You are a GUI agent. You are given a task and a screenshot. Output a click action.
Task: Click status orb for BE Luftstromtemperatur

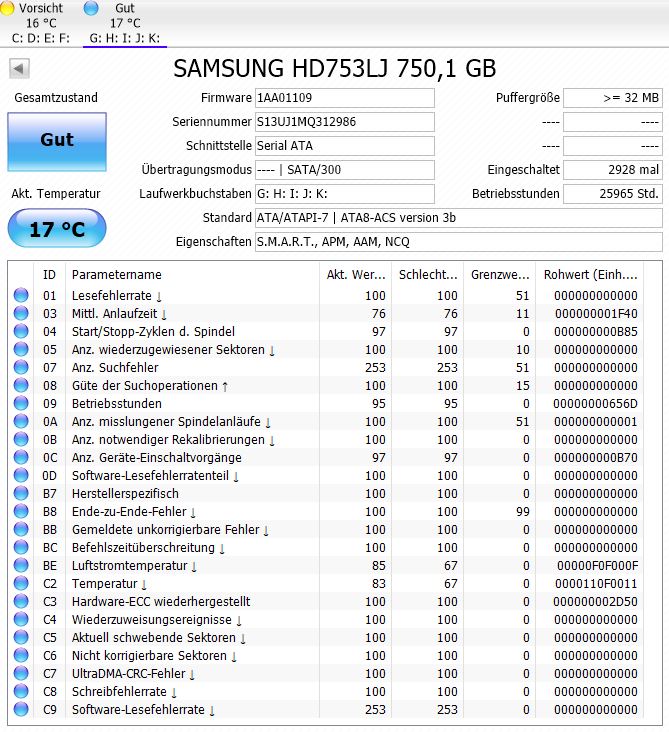point(21,565)
